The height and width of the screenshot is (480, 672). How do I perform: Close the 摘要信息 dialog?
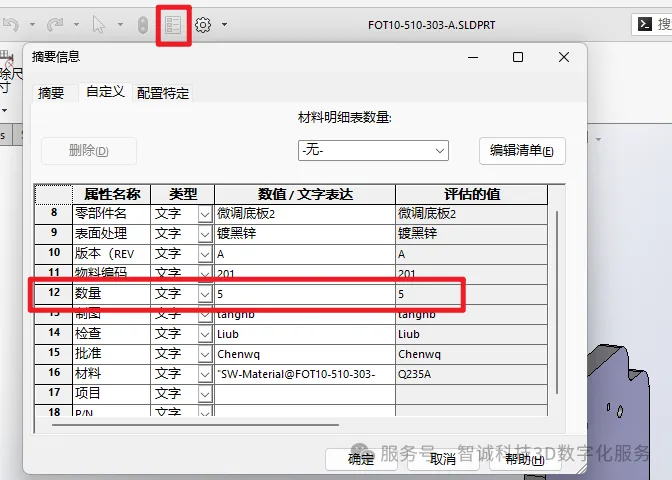pos(564,57)
